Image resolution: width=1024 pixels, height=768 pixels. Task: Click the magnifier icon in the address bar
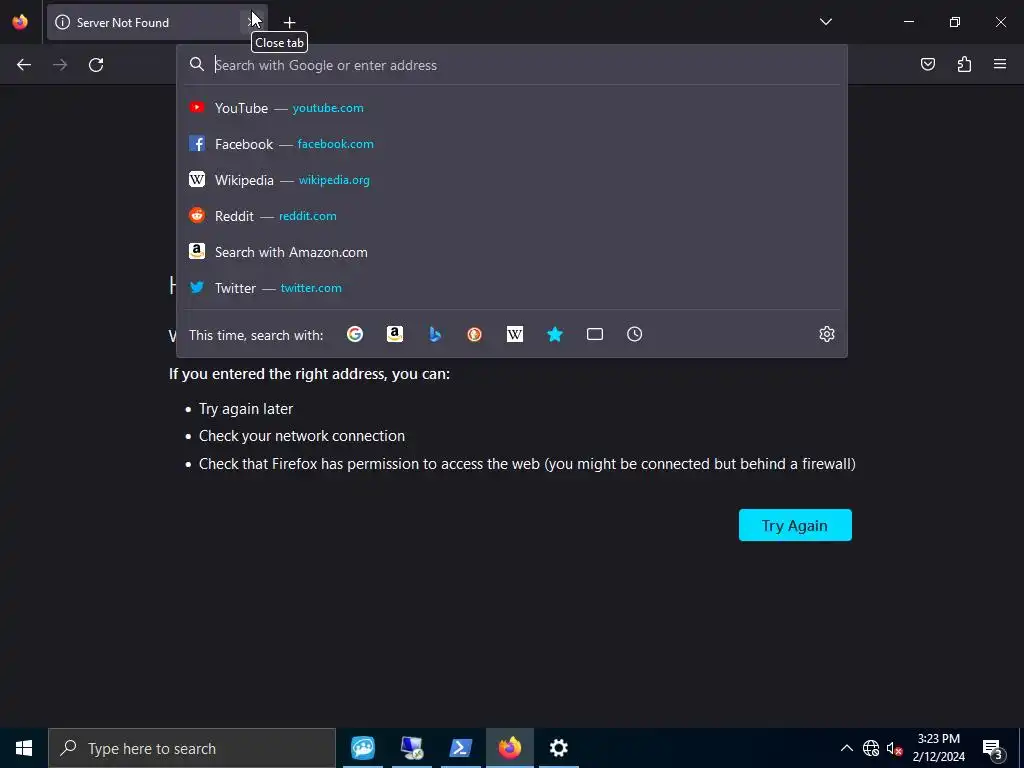coord(197,64)
